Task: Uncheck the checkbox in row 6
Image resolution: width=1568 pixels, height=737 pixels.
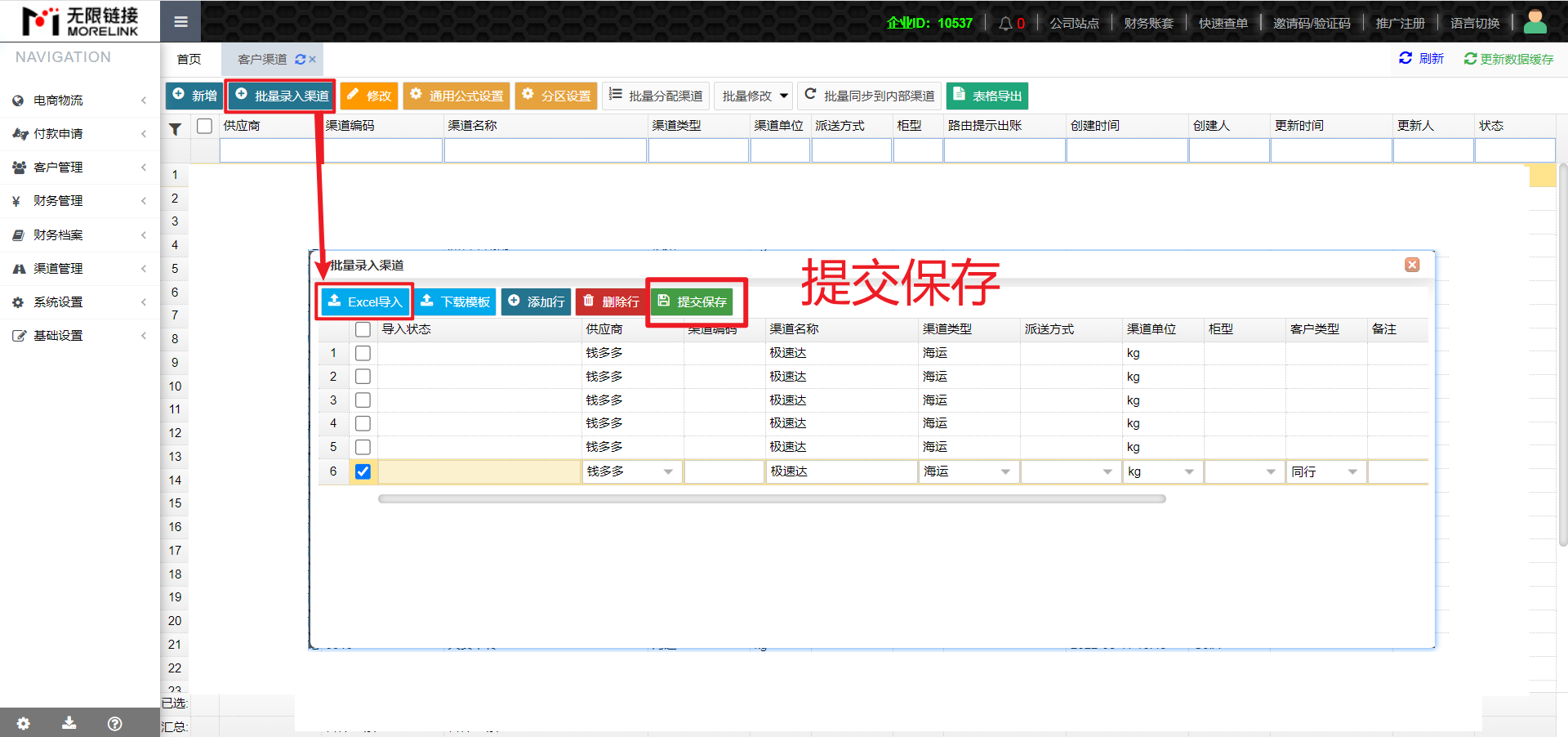Action: click(363, 471)
